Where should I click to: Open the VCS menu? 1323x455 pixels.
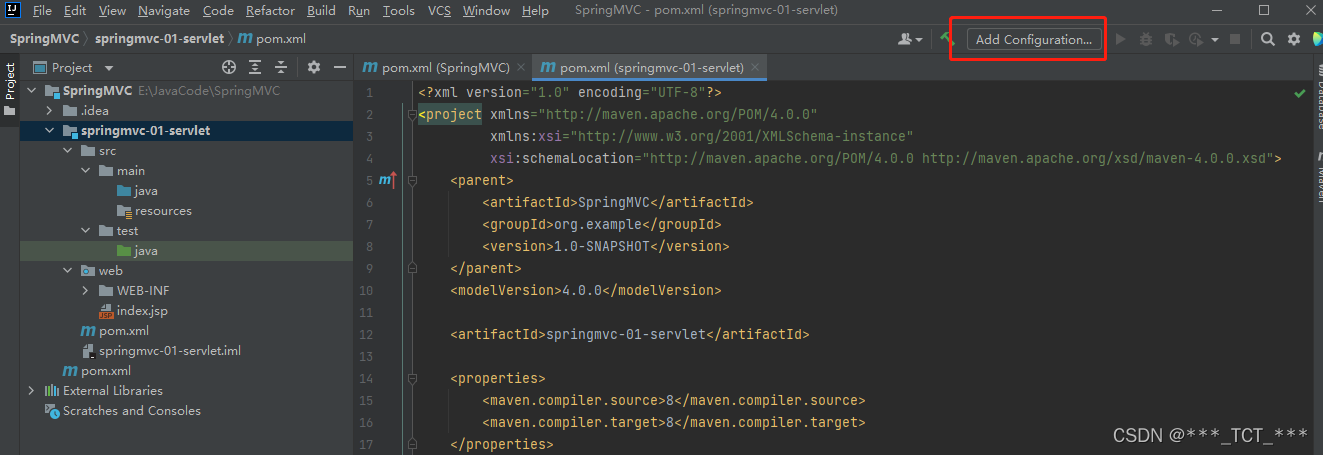[x=439, y=10]
